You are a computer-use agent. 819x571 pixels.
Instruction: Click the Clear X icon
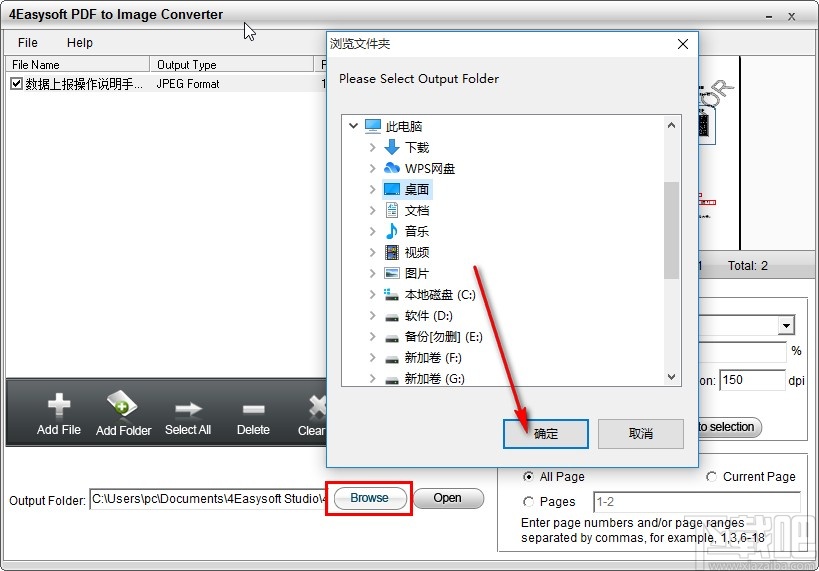point(317,406)
